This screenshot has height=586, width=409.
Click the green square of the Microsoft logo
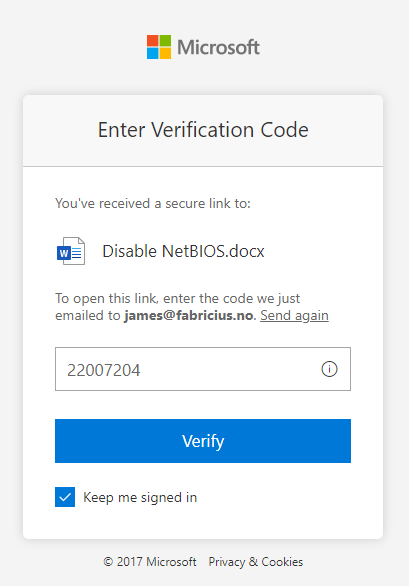click(x=165, y=41)
